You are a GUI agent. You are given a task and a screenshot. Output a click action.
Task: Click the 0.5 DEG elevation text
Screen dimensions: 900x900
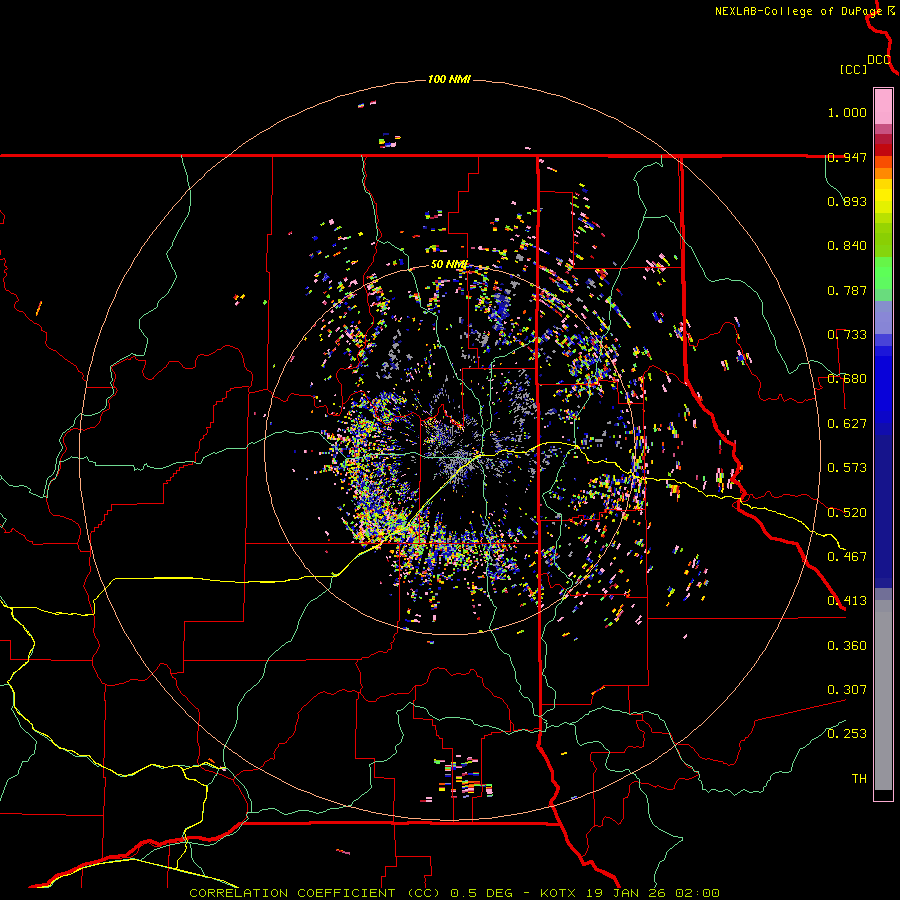[482, 893]
